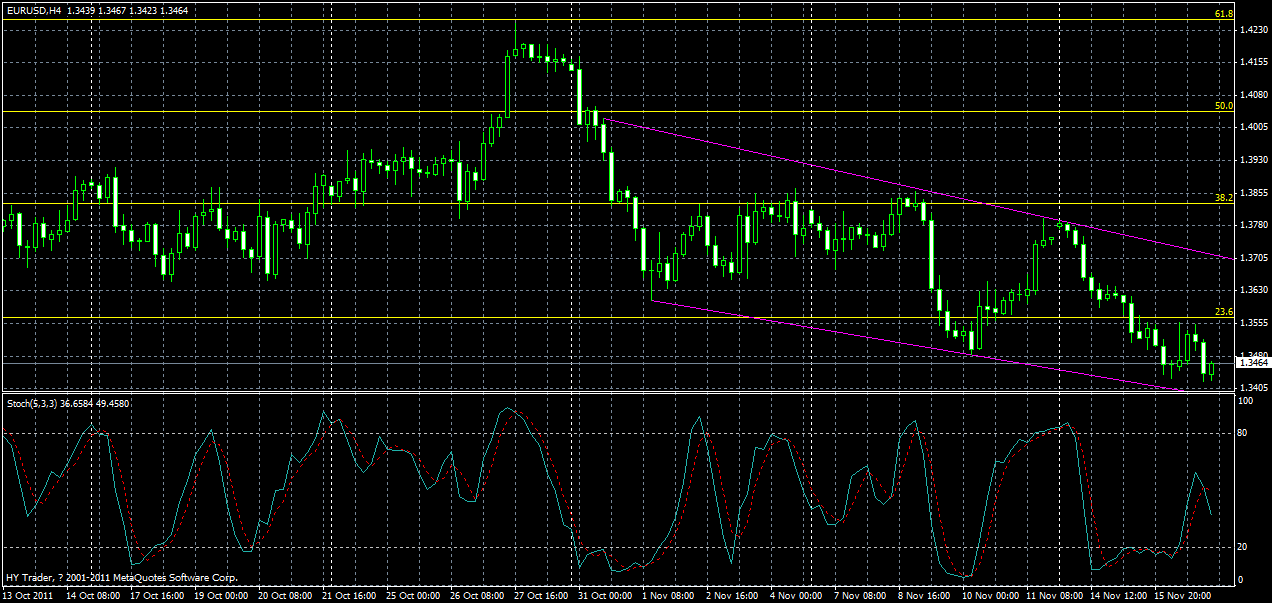Select the upper magenta descending trendline
Screen dimensions: 1272x603
pyautogui.click(x=900, y=180)
